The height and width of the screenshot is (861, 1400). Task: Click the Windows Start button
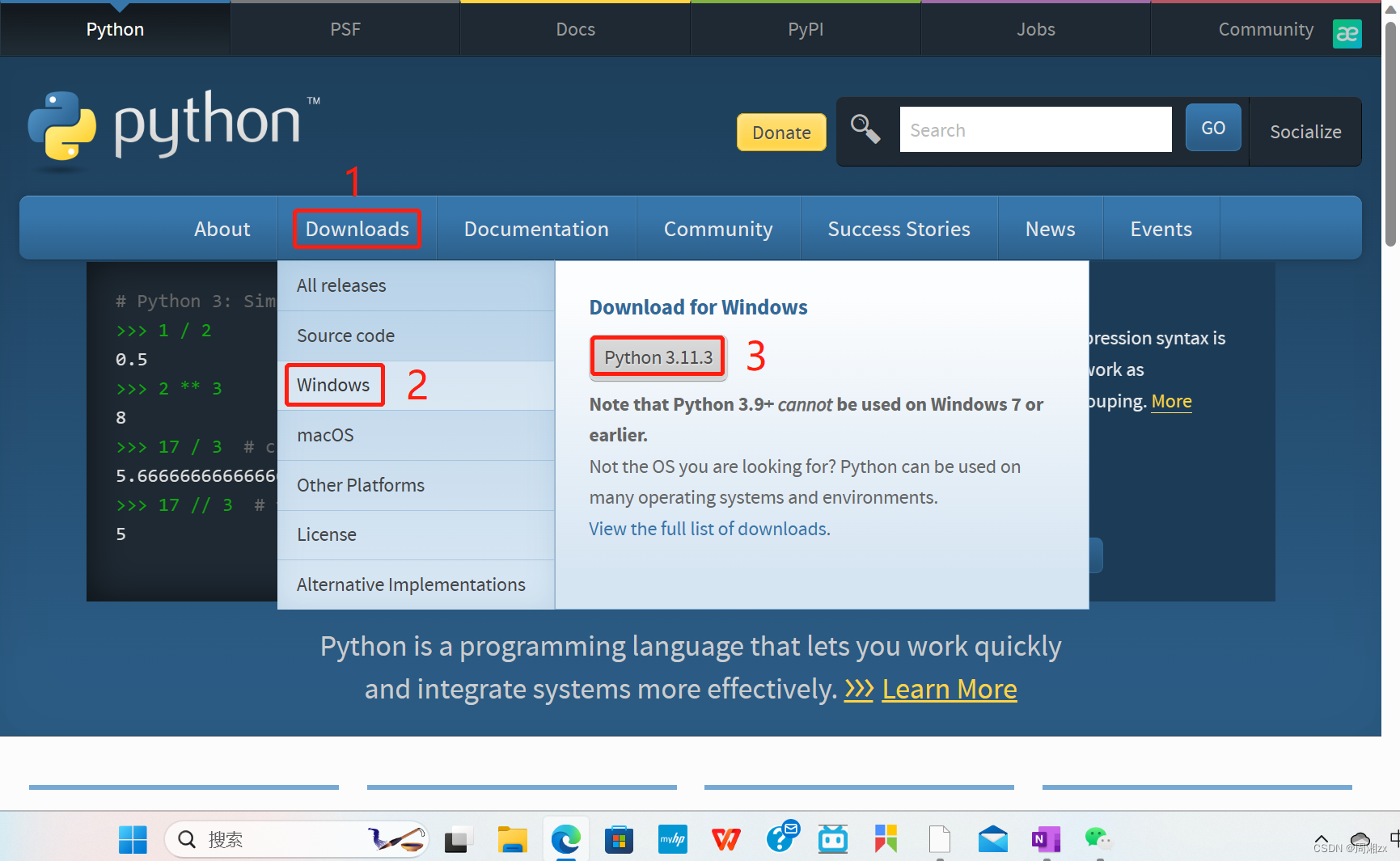(133, 839)
